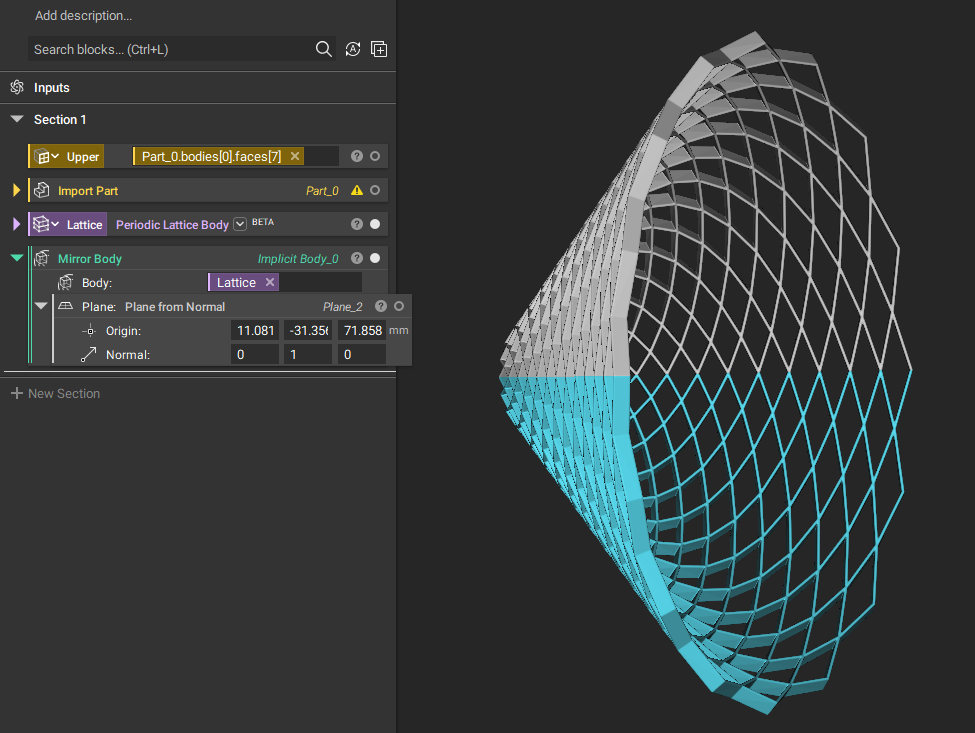Toggle visibility of Plane_2
The image size is (975, 733).
(x=399, y=306)
